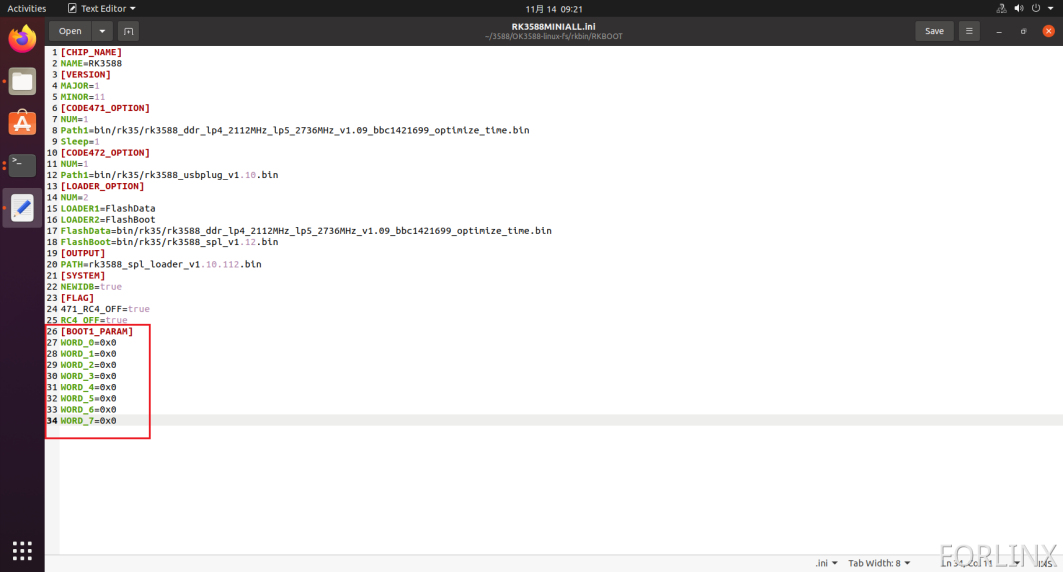Click the LOADER1=FlashData line
The height and width of the screenshot is (572, 1063).
click(x=108, y=209)
